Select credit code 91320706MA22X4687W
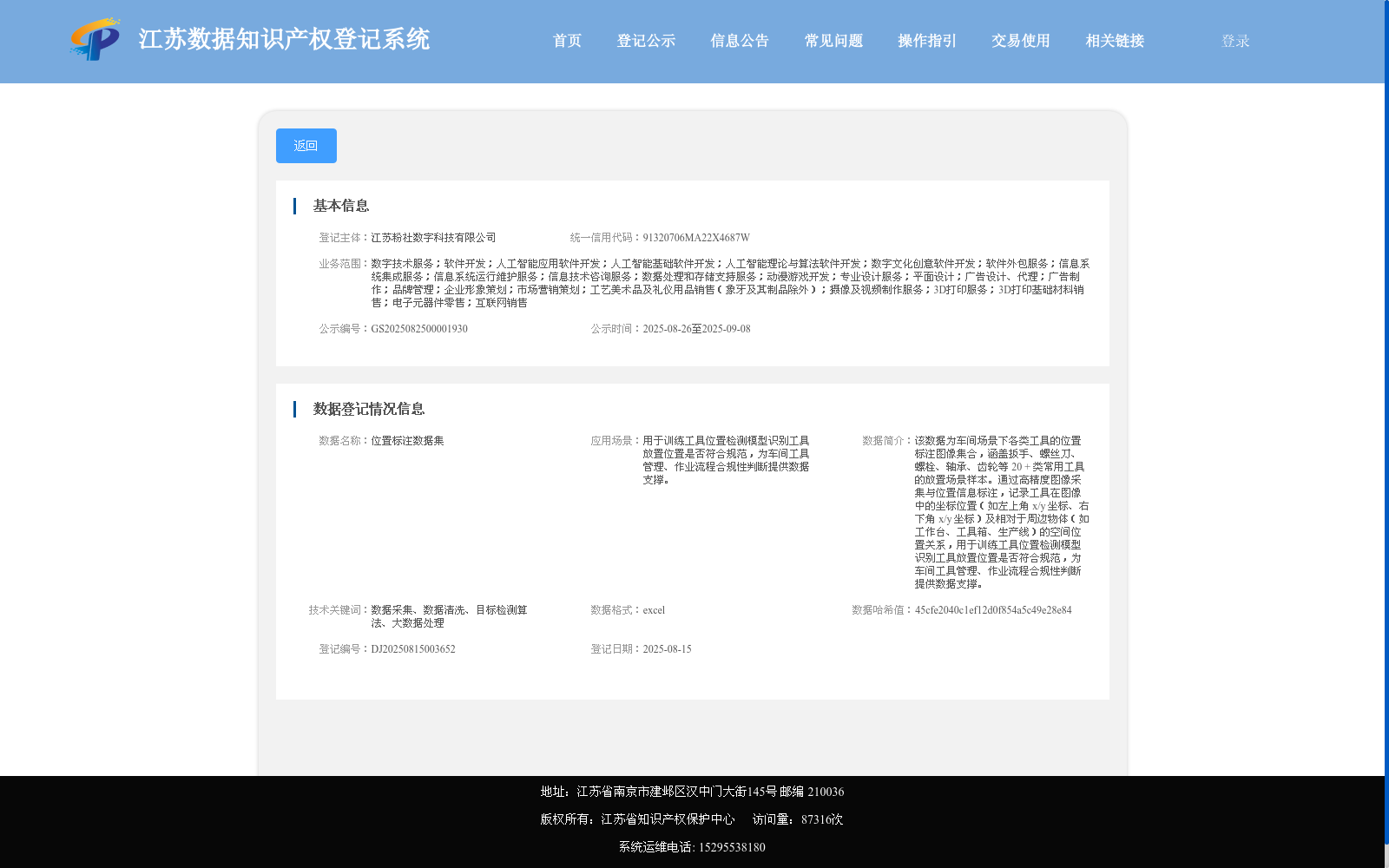 coord(696,238)
